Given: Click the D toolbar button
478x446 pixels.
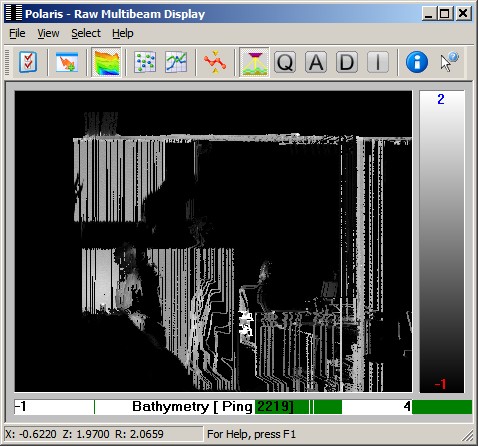Looking at the screenshot, I should tap(347, 62).
